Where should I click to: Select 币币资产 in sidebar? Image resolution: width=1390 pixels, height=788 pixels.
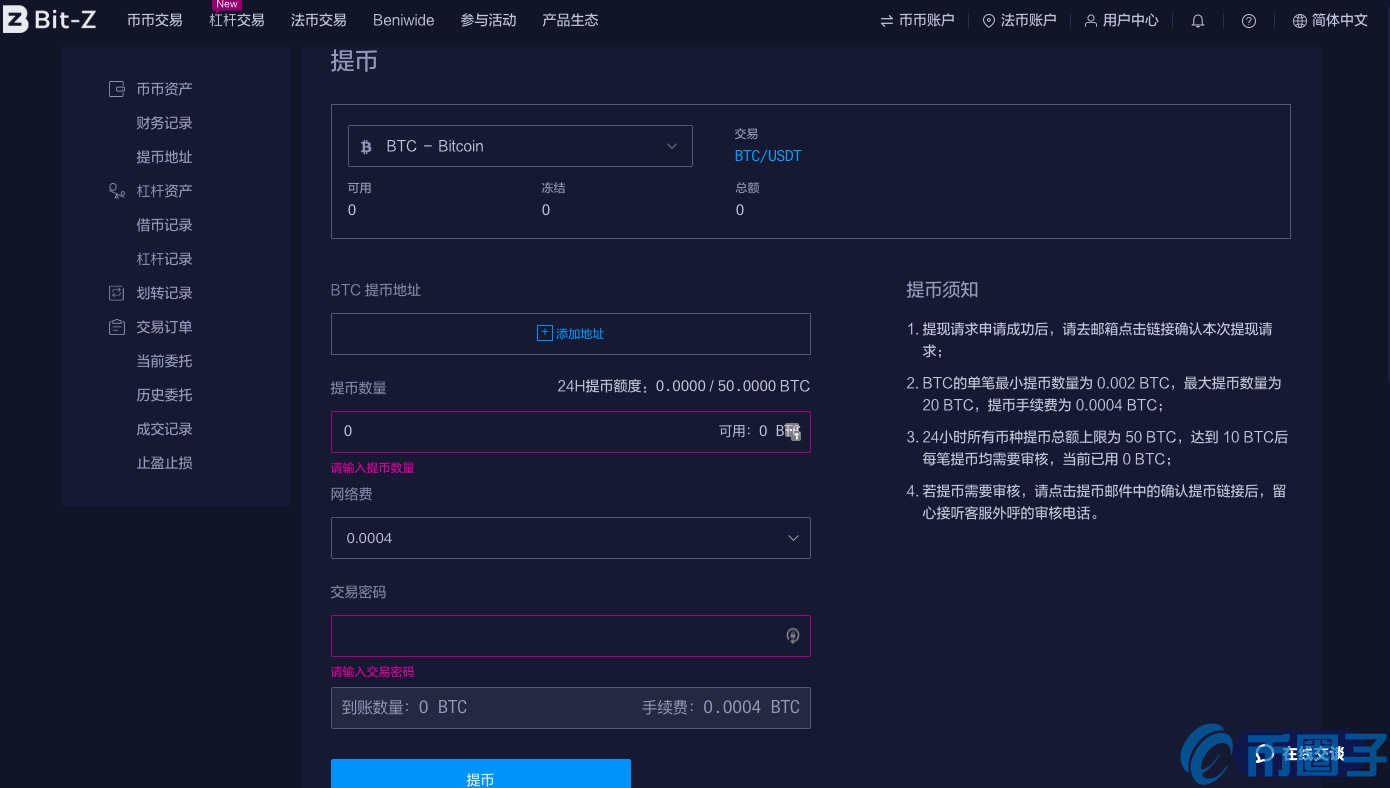click(x=165, y=89)
